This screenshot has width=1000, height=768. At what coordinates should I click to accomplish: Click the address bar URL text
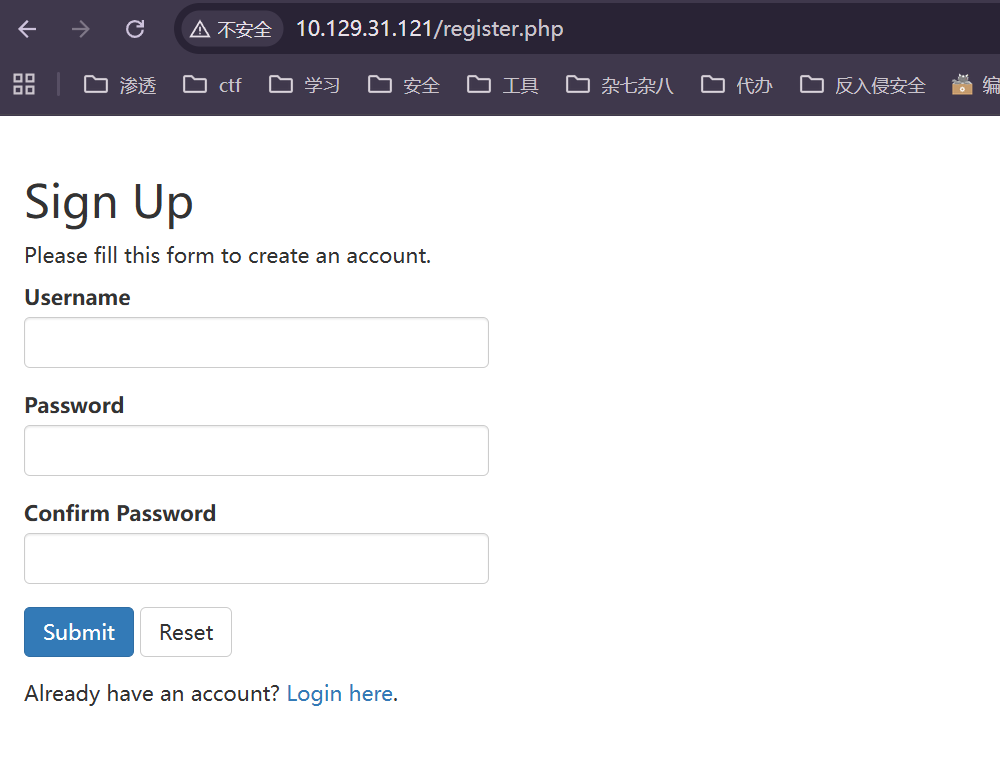tap(430, 29)
